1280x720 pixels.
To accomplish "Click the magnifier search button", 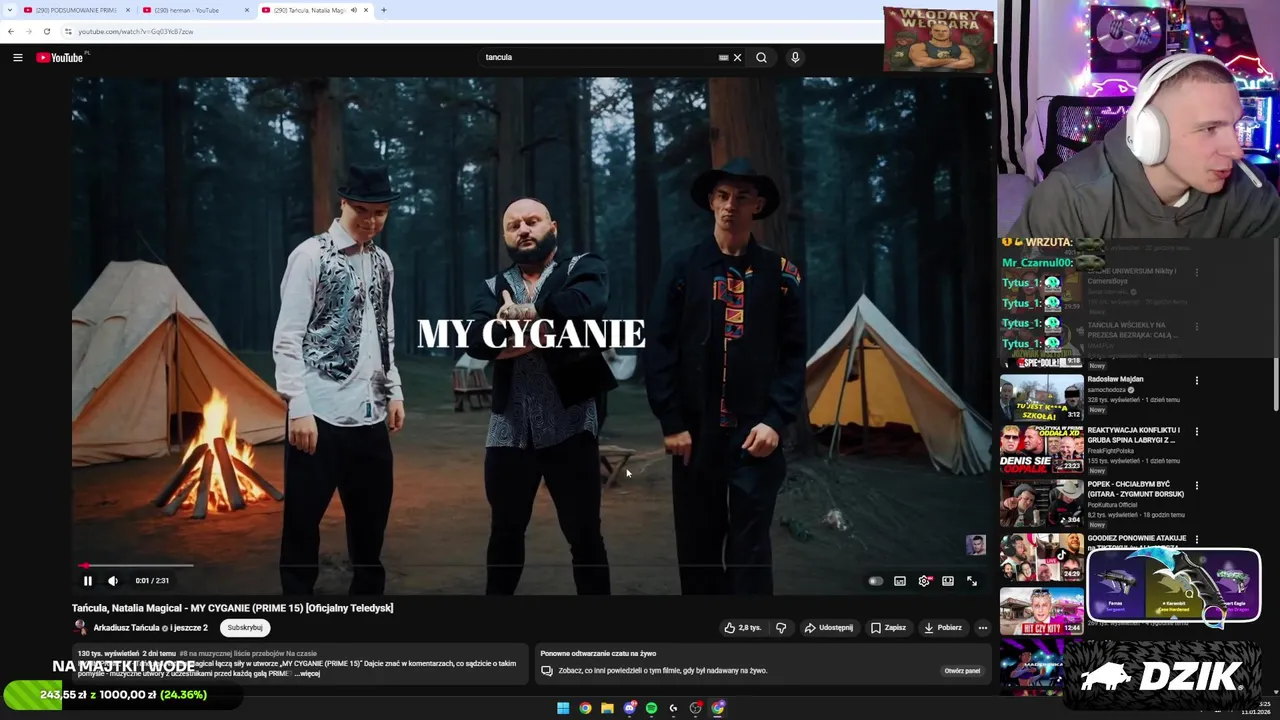I will tap(761, 57).
